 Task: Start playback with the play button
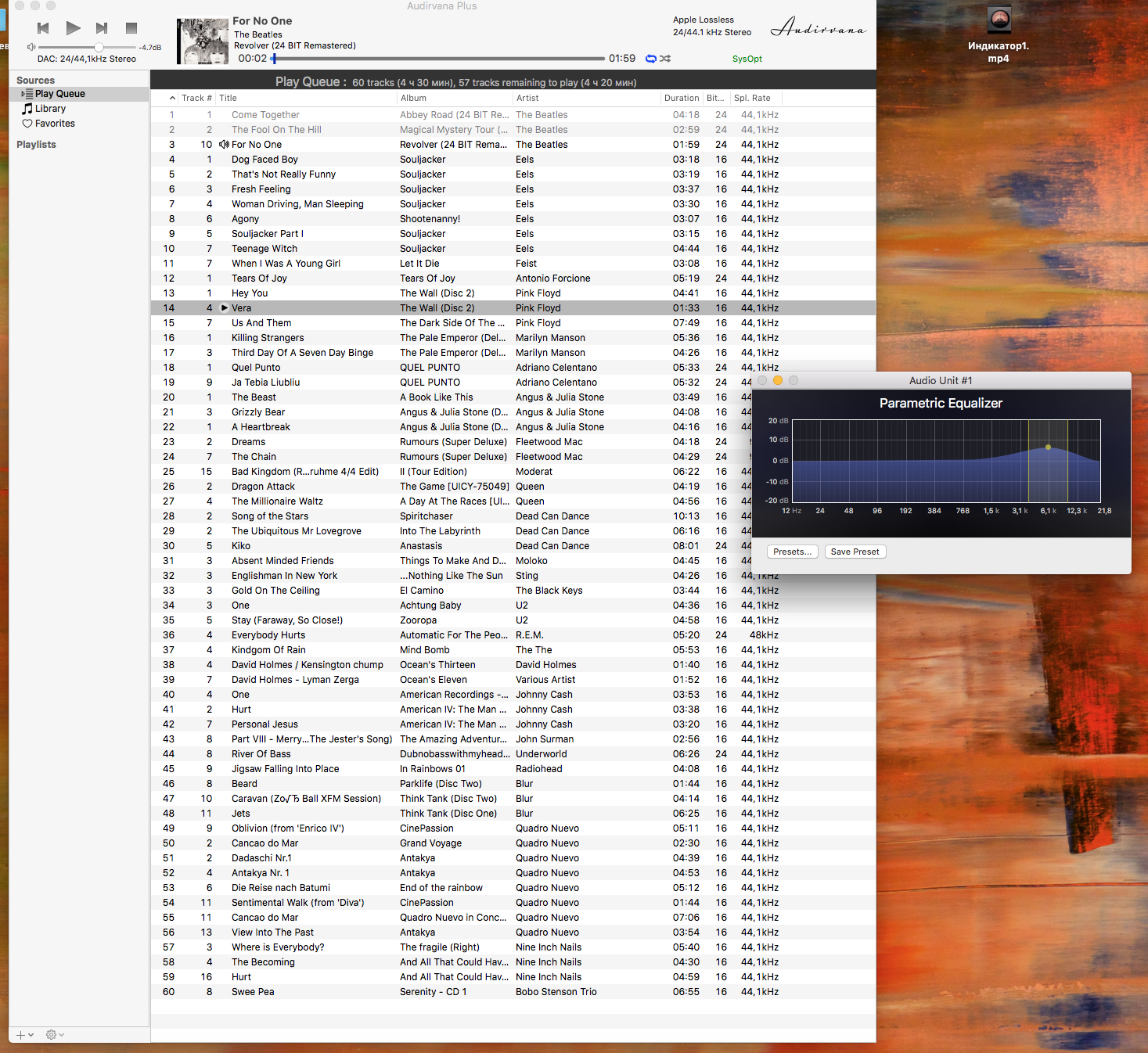[x=73, y=28]
